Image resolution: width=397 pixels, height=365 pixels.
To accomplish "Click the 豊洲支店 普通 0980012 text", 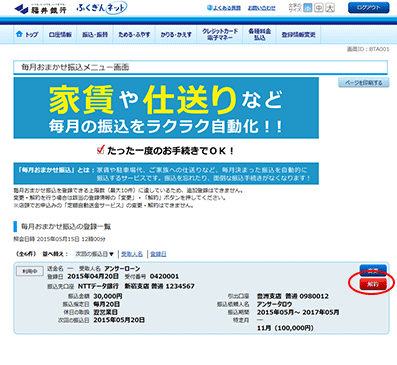I will 293,296.
